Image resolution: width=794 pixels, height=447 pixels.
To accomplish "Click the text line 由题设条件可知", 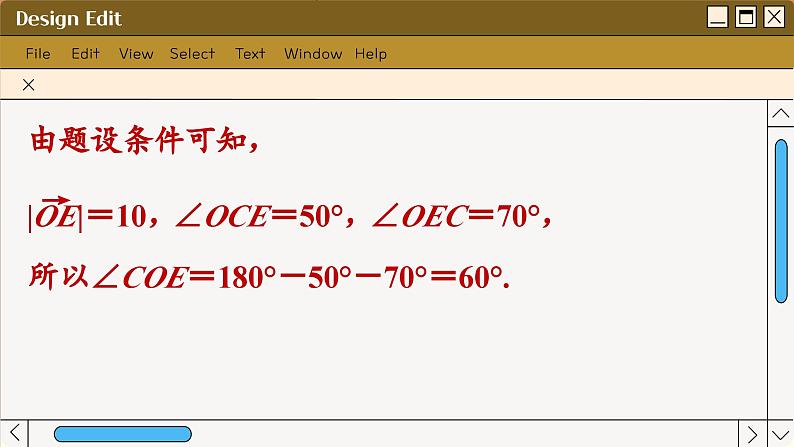I will (146, 143).
